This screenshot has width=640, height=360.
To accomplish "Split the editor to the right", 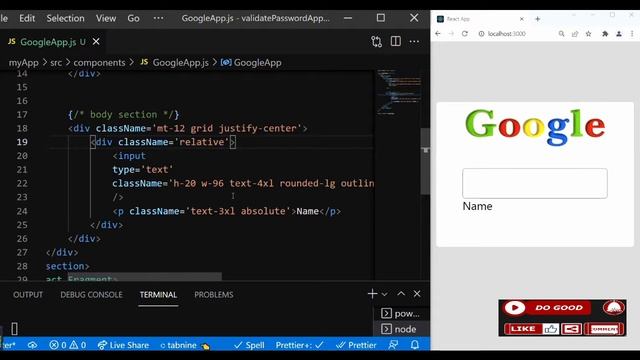I will pos(396,41).
